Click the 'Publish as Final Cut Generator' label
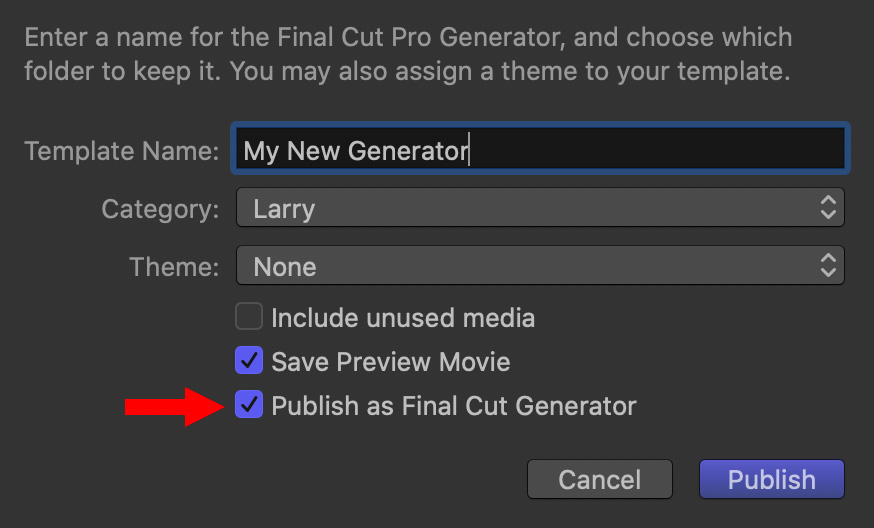This screenshot has height=528, width=874. pyautogui.click(x=454, y=405)
